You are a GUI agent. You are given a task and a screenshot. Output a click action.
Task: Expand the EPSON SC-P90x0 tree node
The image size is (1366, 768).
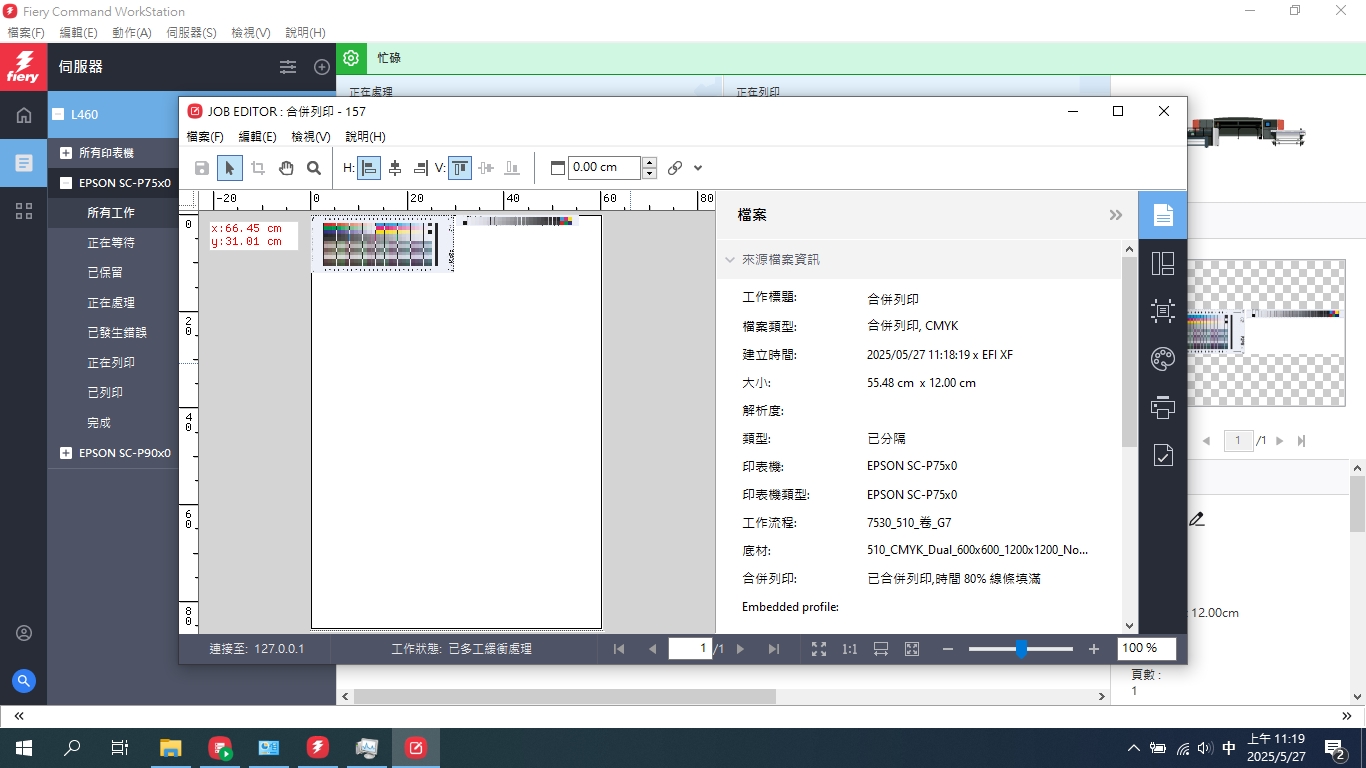point(66,453)
